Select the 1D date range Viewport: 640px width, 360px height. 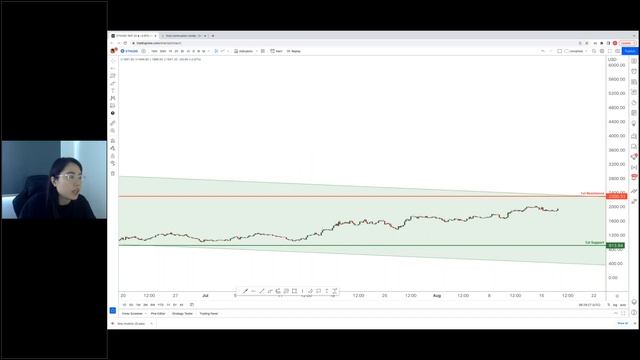pos(124,305)
